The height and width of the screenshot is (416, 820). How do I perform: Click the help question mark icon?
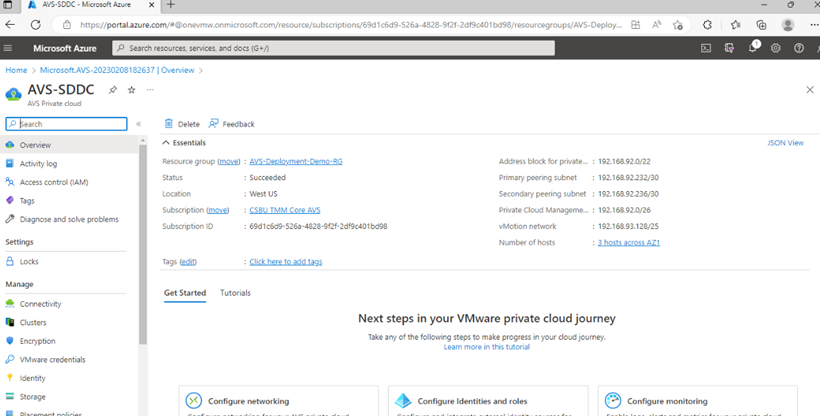tap(799, 48)
